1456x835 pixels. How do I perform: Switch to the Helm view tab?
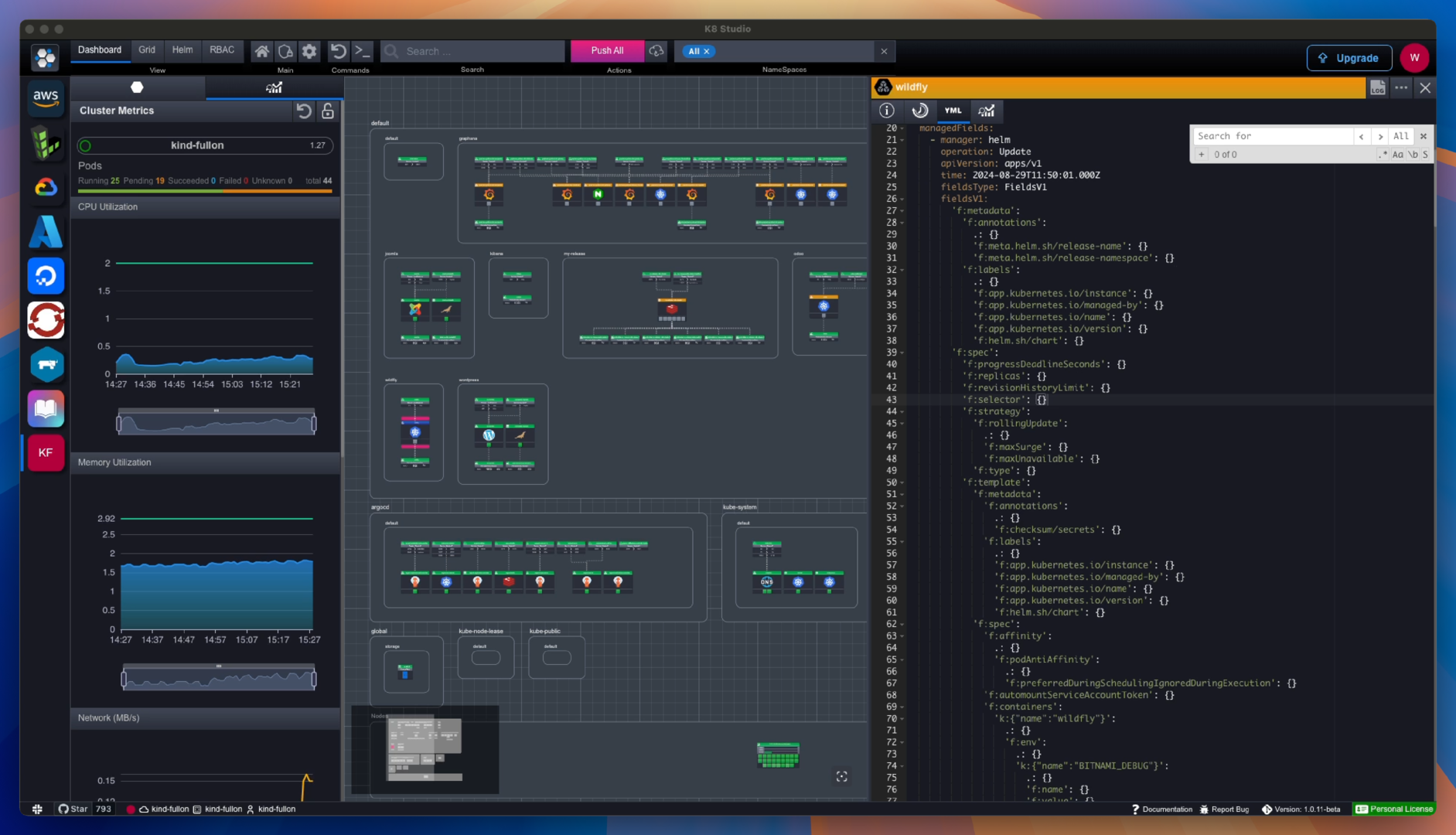pos(182,50)
